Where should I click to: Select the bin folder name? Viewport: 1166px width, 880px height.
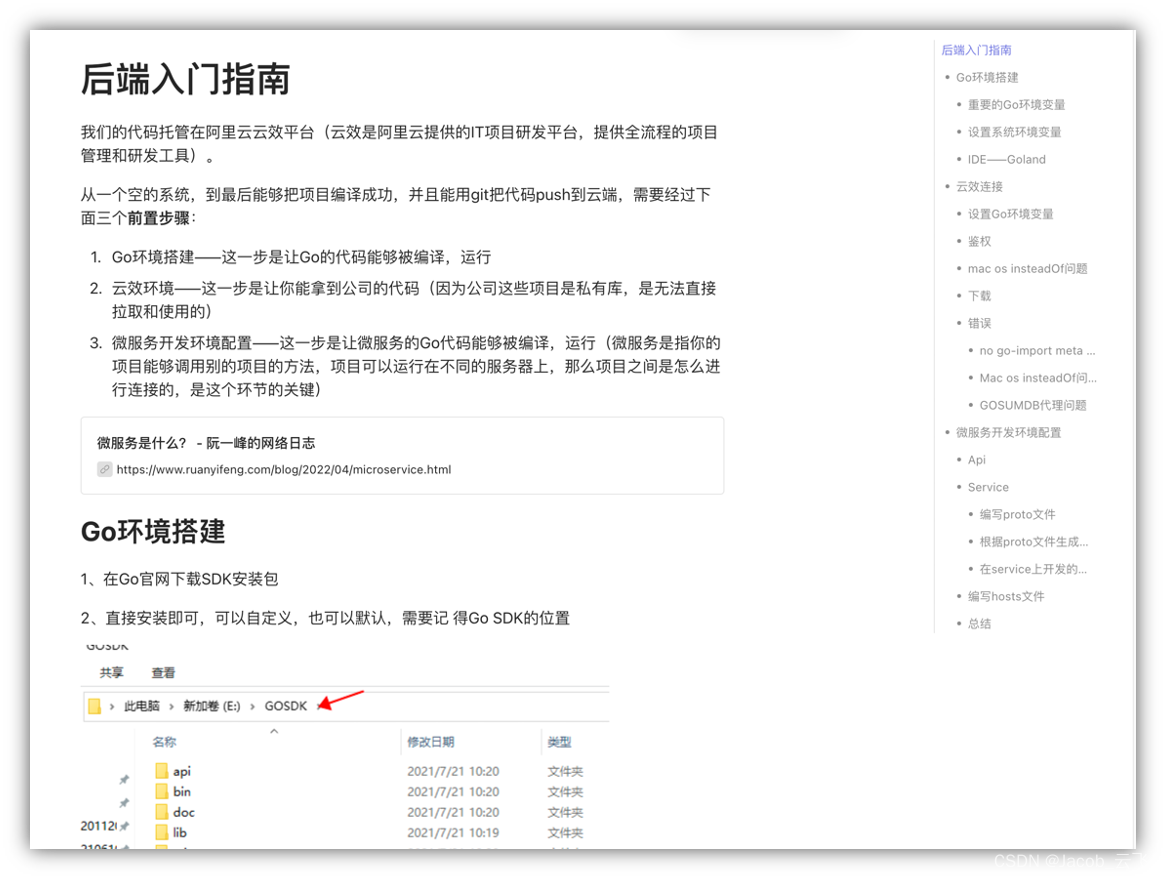point(181,791)
